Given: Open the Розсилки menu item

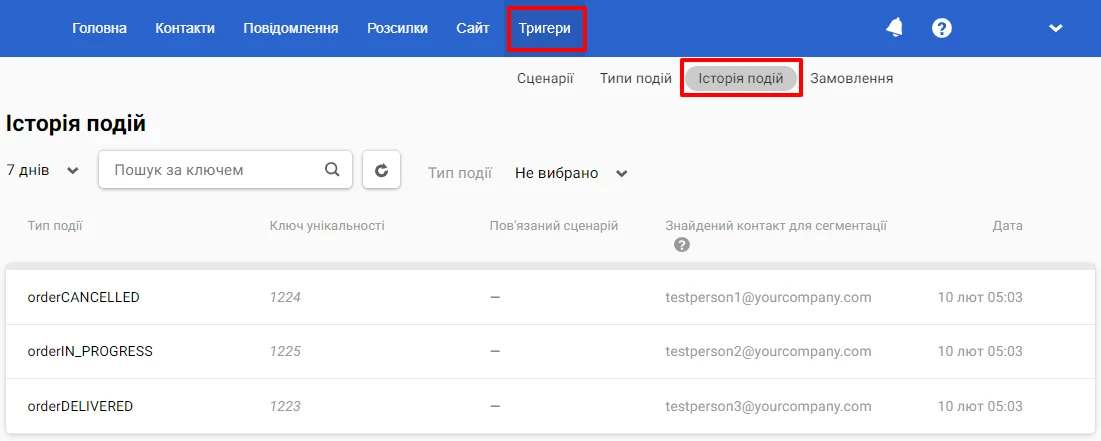Looking at the screenshot, I should 397,28.
